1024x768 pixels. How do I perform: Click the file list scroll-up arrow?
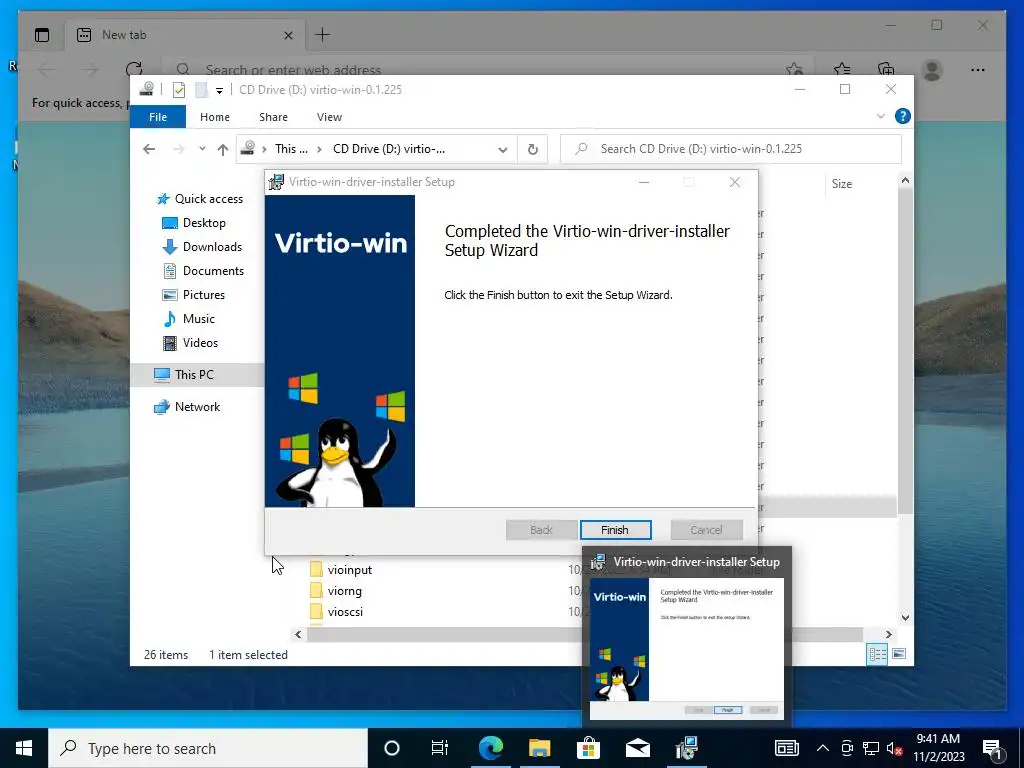click(905, 180)
